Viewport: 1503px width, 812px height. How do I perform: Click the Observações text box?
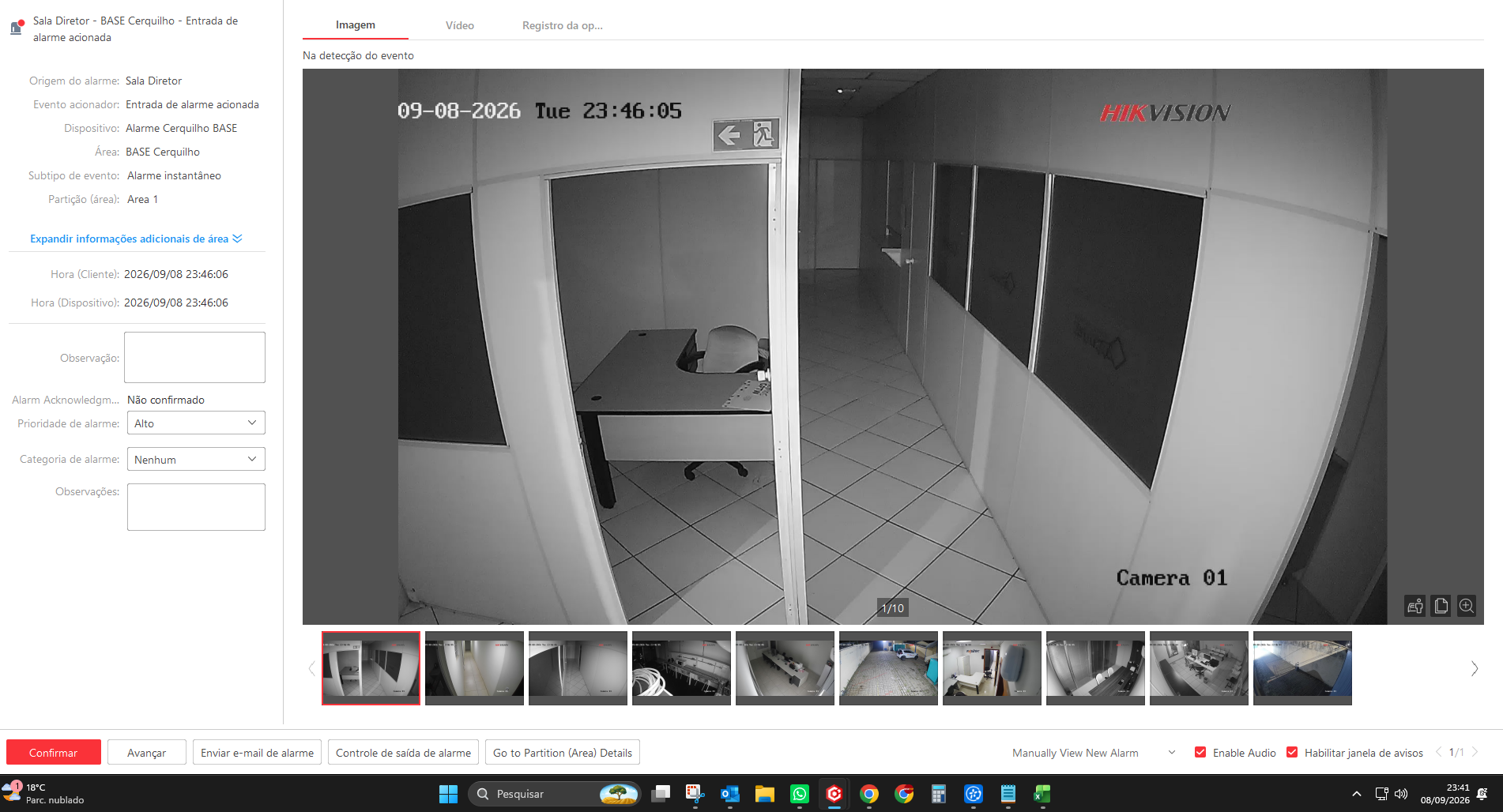pos(196,507)
